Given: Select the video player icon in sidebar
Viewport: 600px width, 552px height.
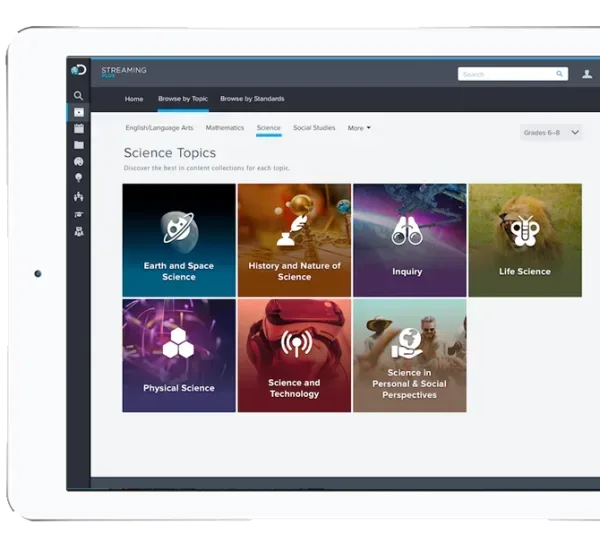Looking at the screenshot, I should 79,112.
